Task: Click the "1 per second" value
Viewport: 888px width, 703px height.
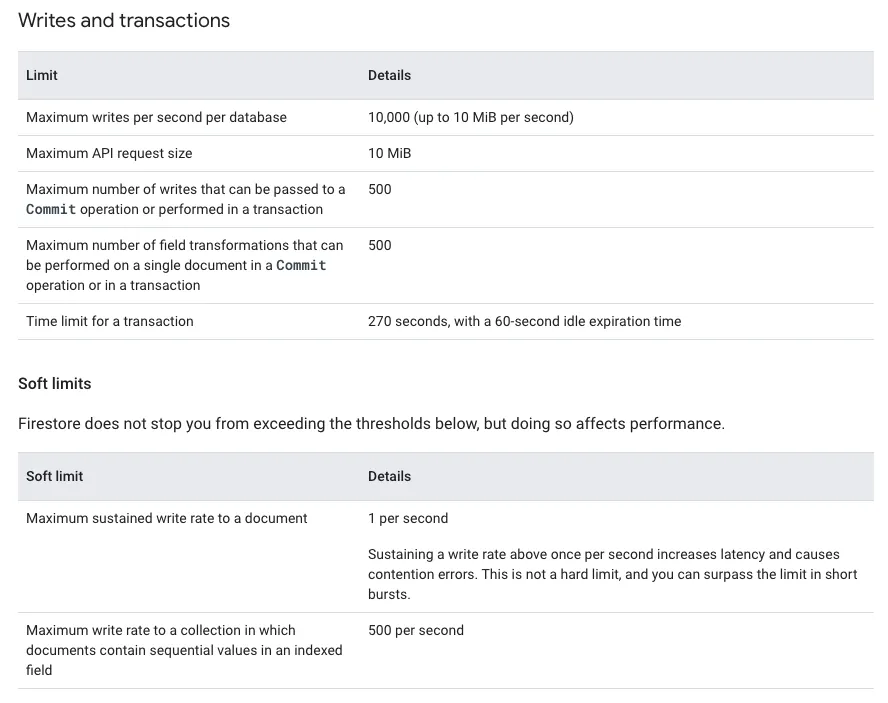Action: (x=408, y=518)
